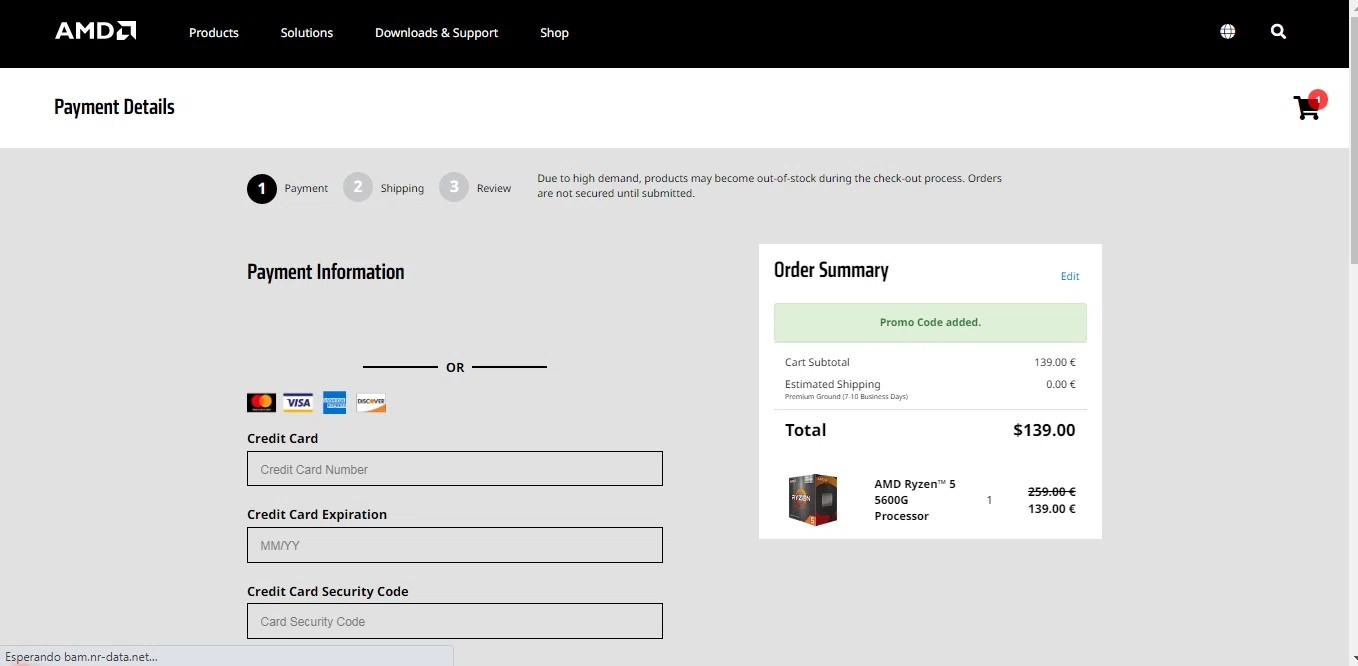Click the Discover card logo
The height and width of the screenshot is (666, 1358).
(x=371, y=402)
